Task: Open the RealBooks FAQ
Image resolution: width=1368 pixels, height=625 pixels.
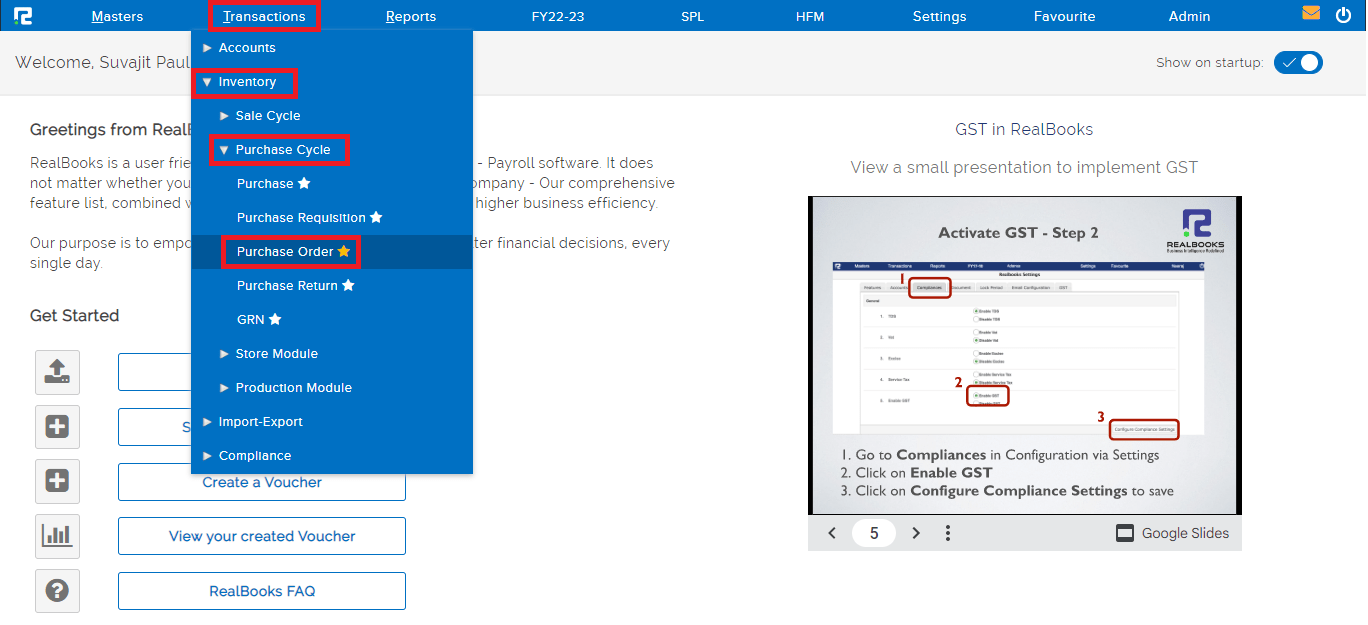Action: tap(261, 590)
